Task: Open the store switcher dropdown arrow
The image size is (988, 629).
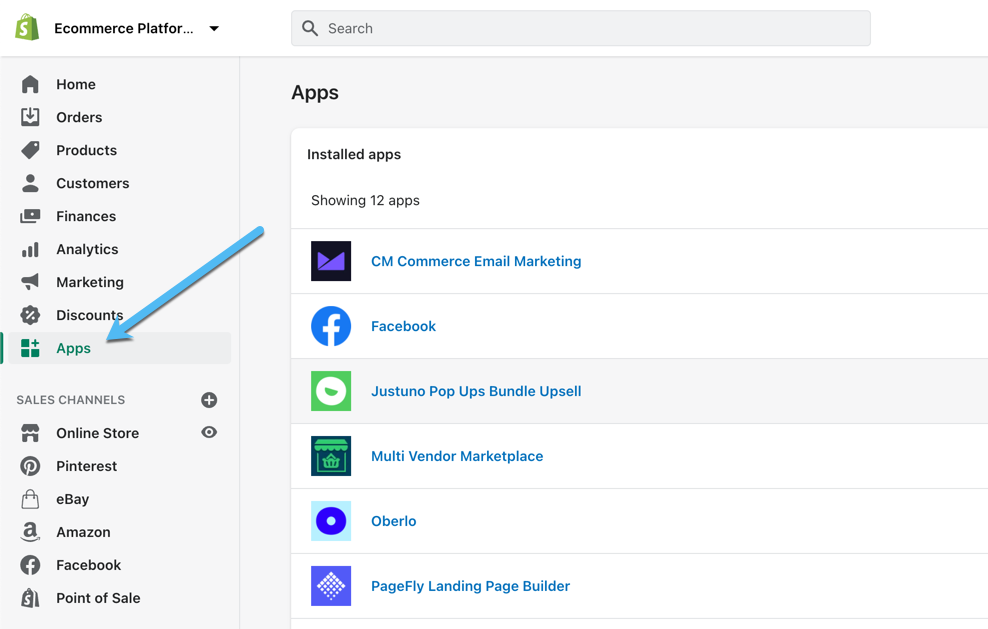Action: pyautogui.click(x=214, y=28)
